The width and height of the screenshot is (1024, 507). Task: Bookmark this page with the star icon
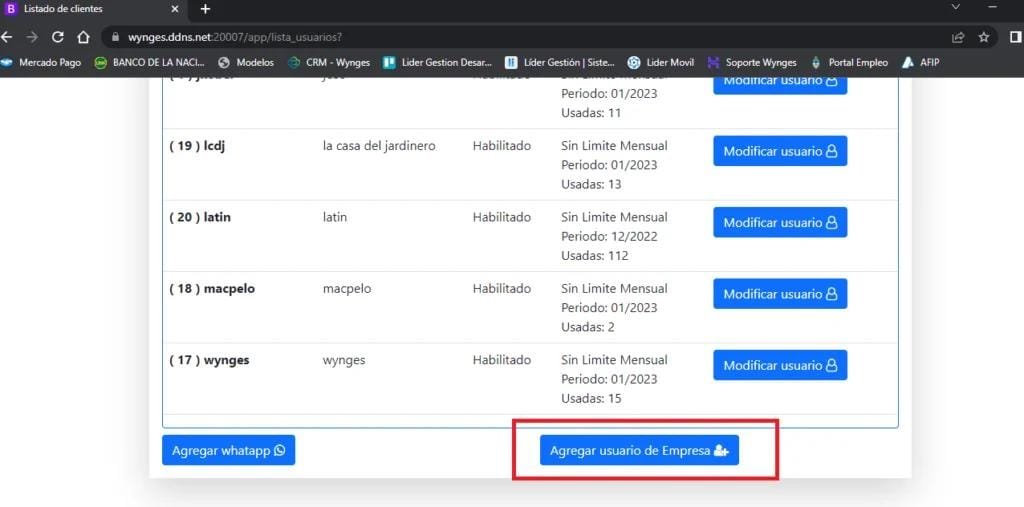click(x=984, y=37)
